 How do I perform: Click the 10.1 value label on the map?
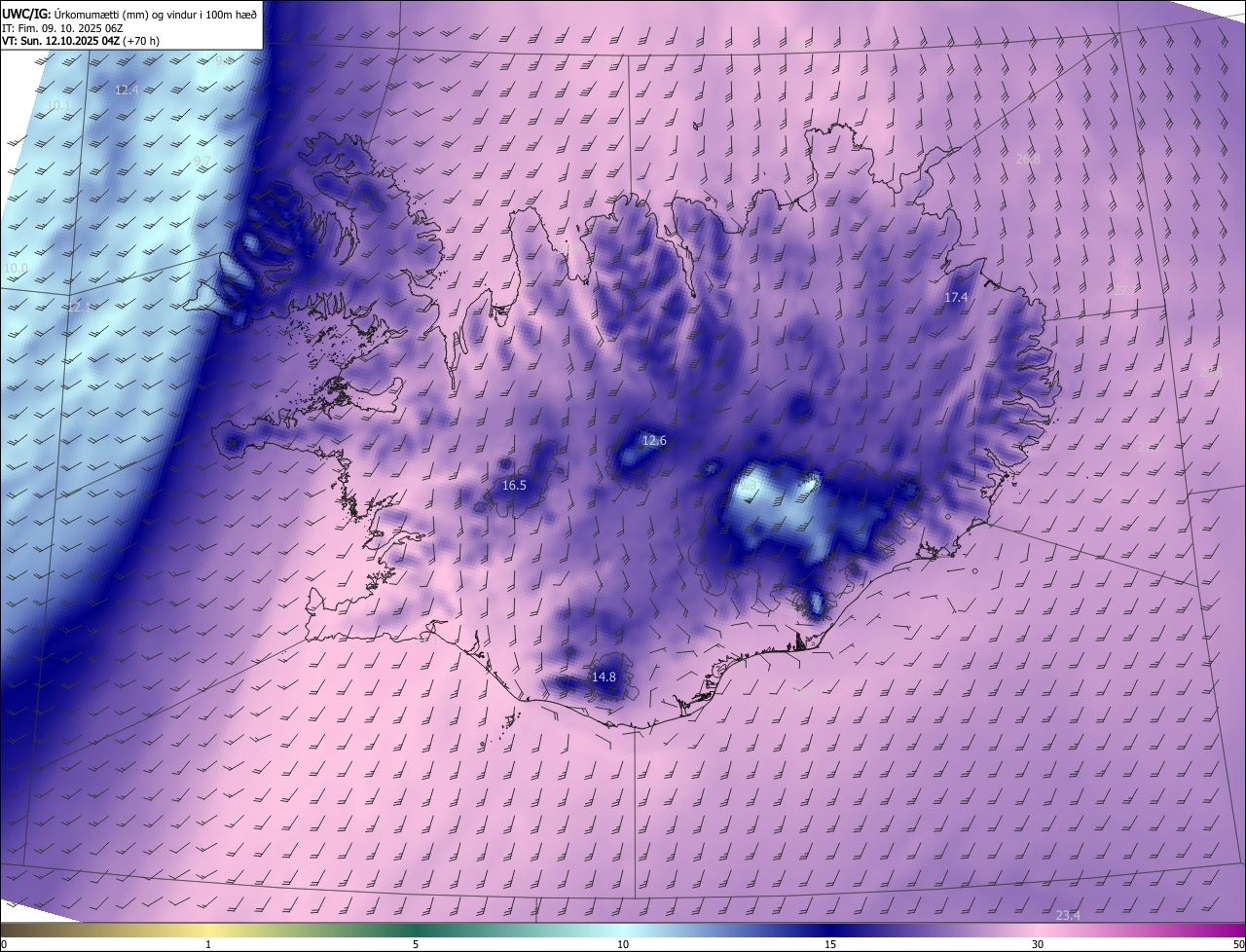[x=58, y=105]
